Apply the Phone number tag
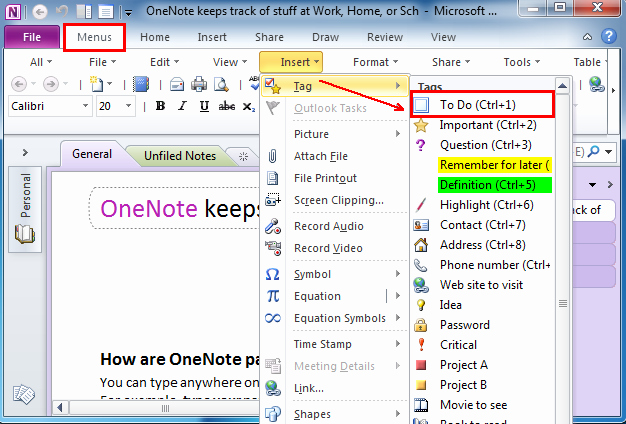626x424 pixels. 482,265
